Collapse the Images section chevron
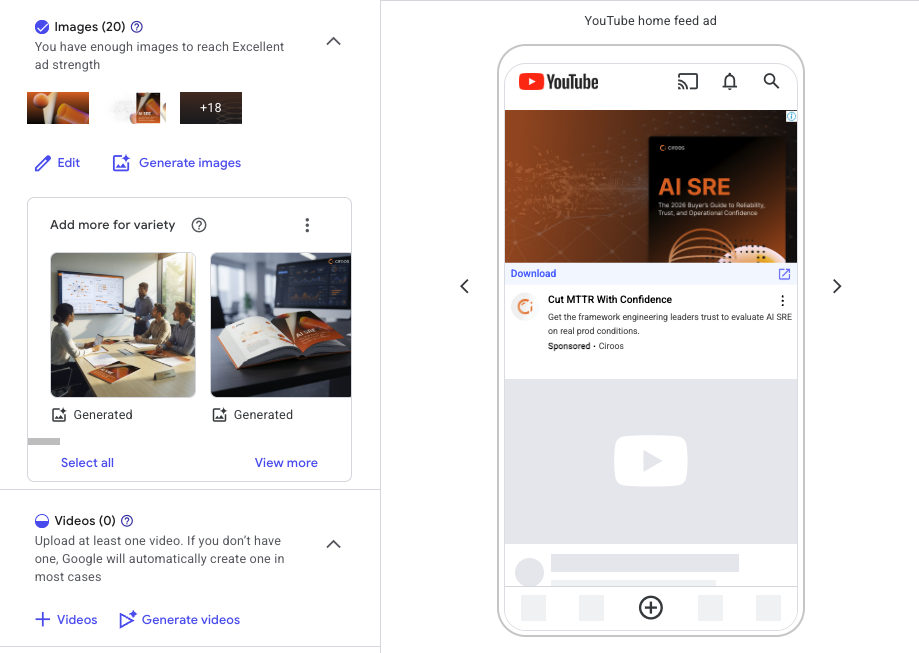The height and width of the screenshot is (653, 919). click(333, 41)
